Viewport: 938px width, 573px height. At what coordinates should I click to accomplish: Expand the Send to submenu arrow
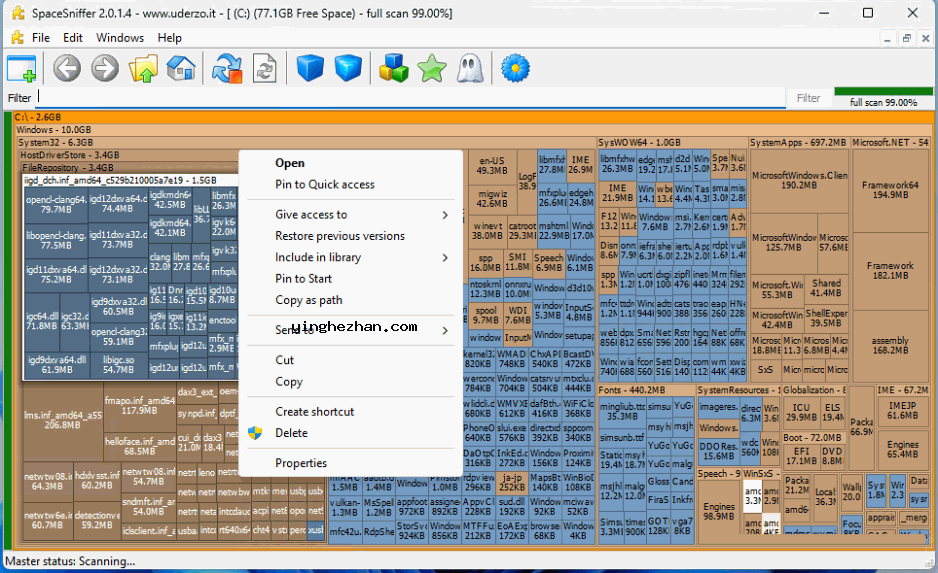(445, 330)
